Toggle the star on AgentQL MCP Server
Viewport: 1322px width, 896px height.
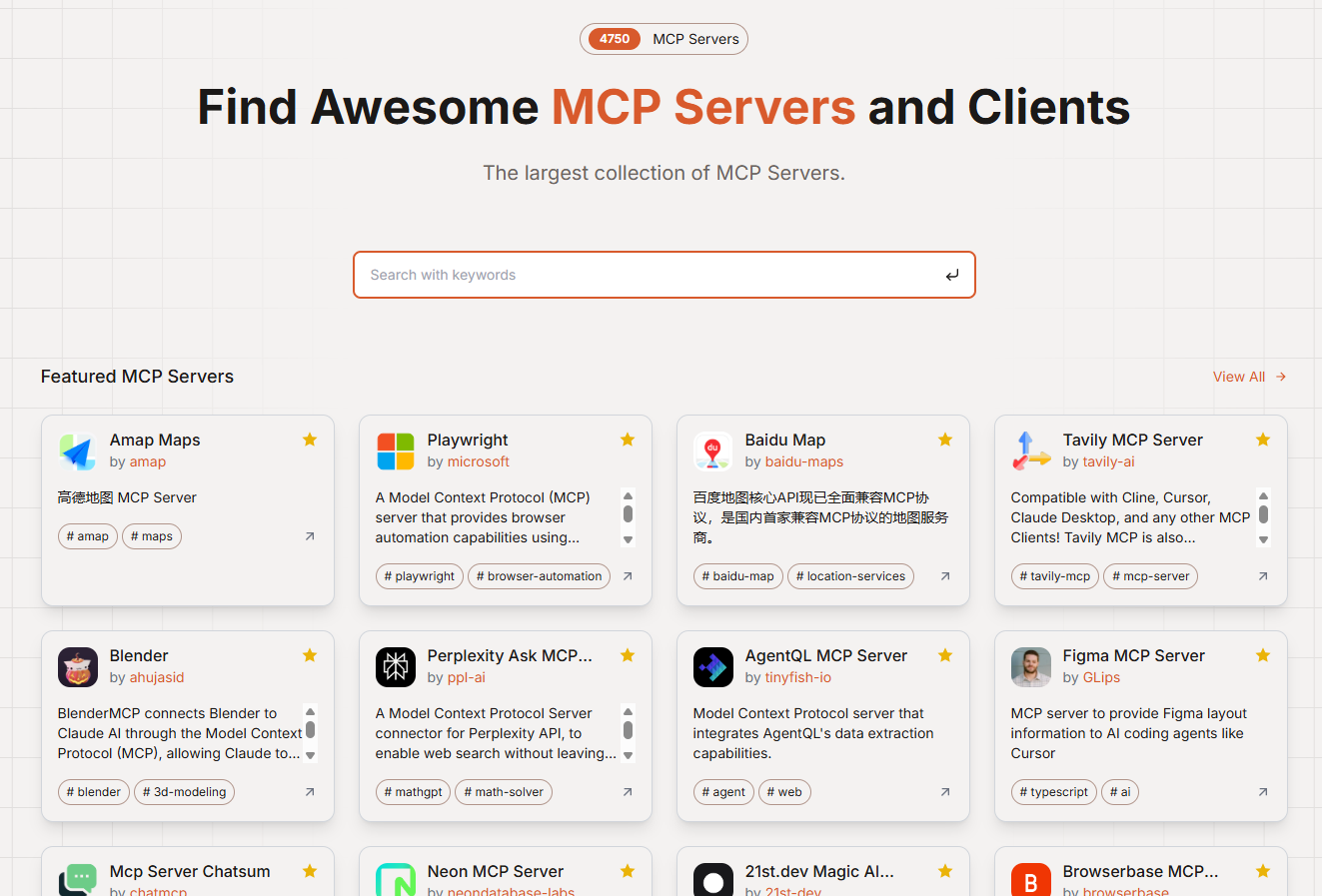(x=945, y=655)
